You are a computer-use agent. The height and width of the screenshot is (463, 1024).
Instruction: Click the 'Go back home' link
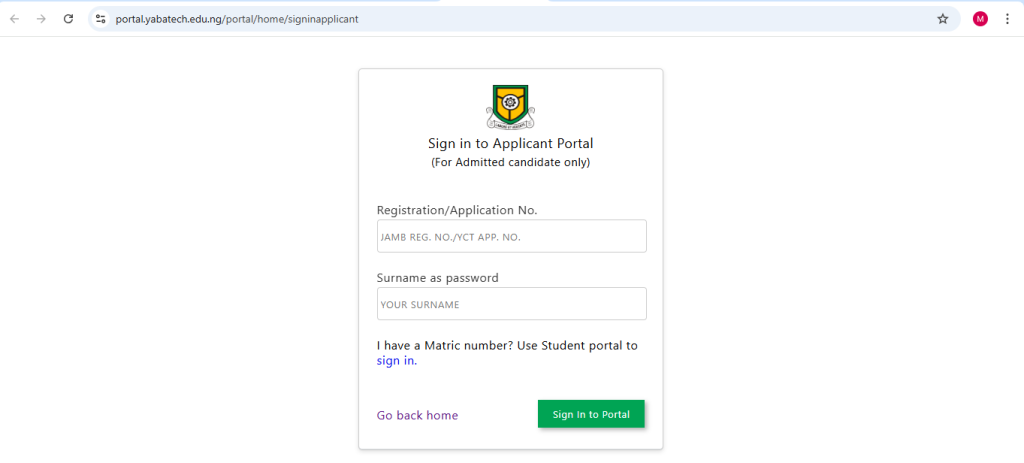coord(417,415)
